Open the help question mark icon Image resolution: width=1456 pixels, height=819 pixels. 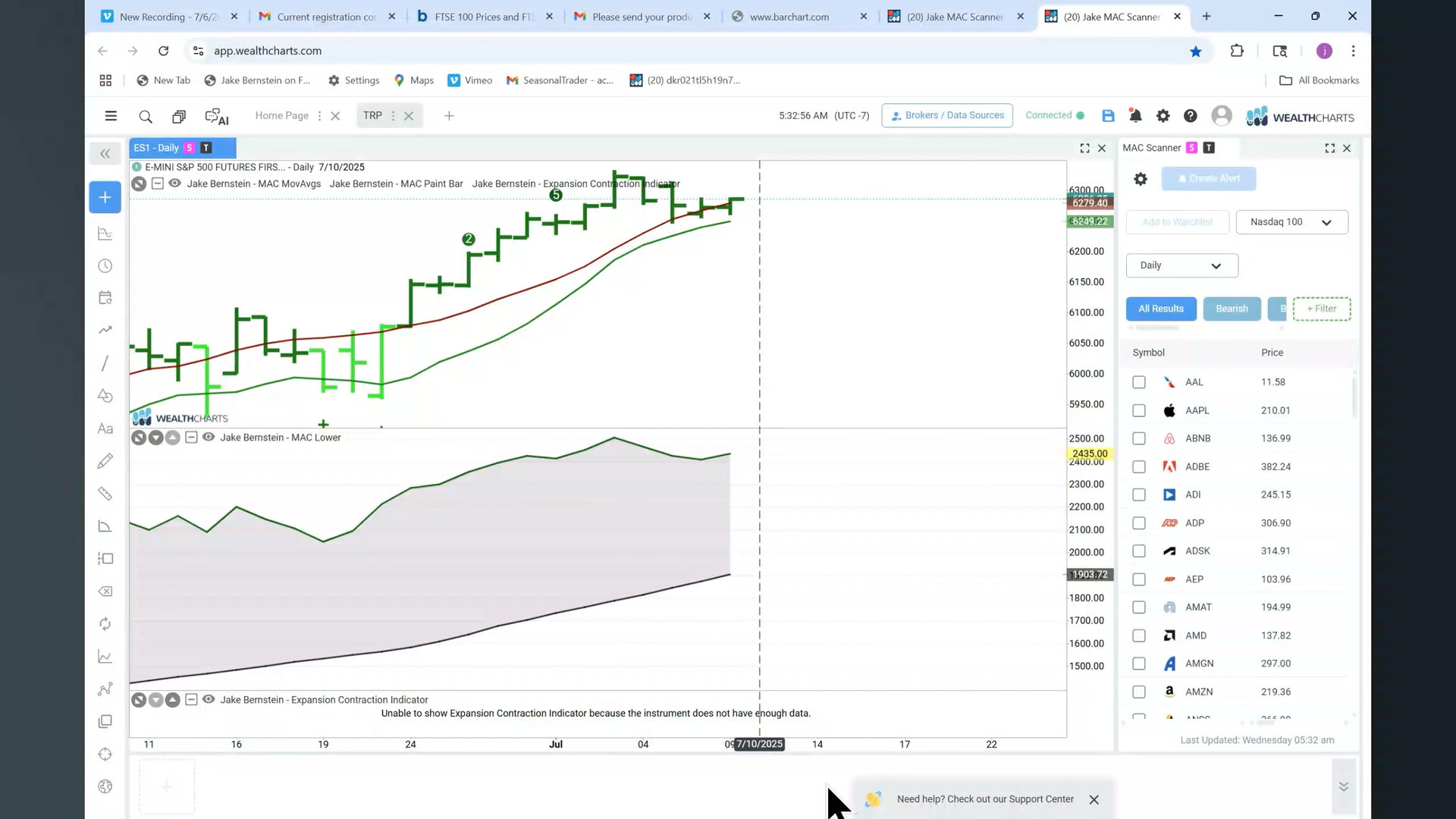1191,116
